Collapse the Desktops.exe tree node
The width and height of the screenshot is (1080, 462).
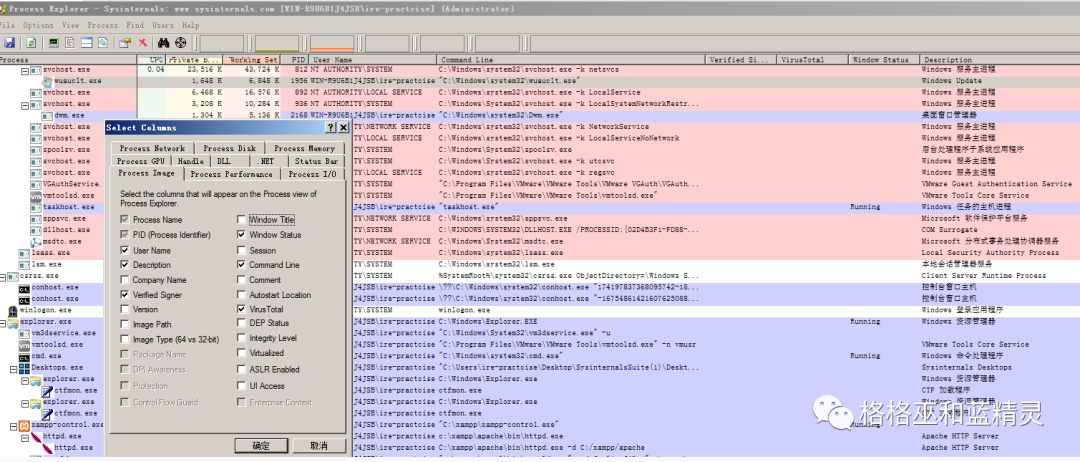14,368
